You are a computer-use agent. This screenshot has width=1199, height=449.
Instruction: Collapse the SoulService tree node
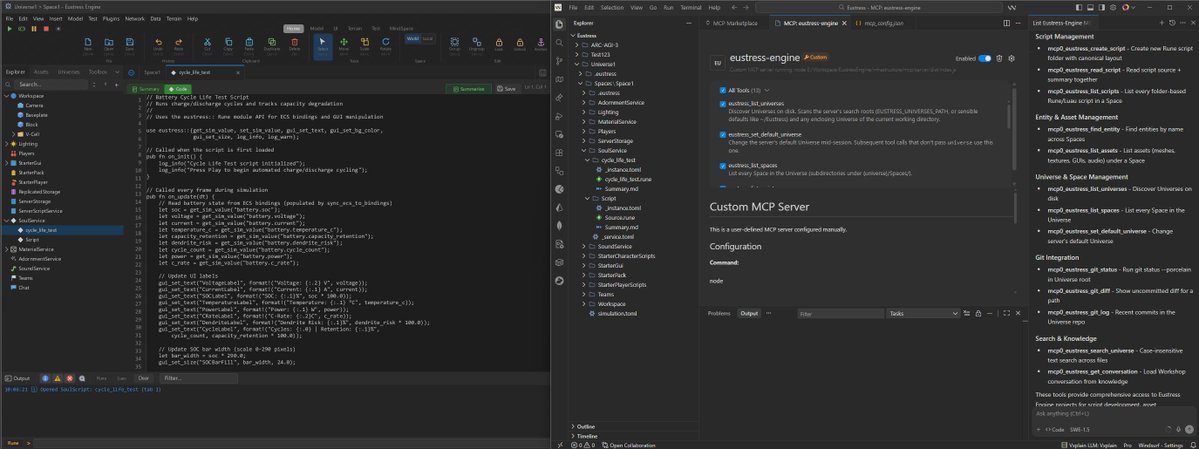(x=5, y=220)
